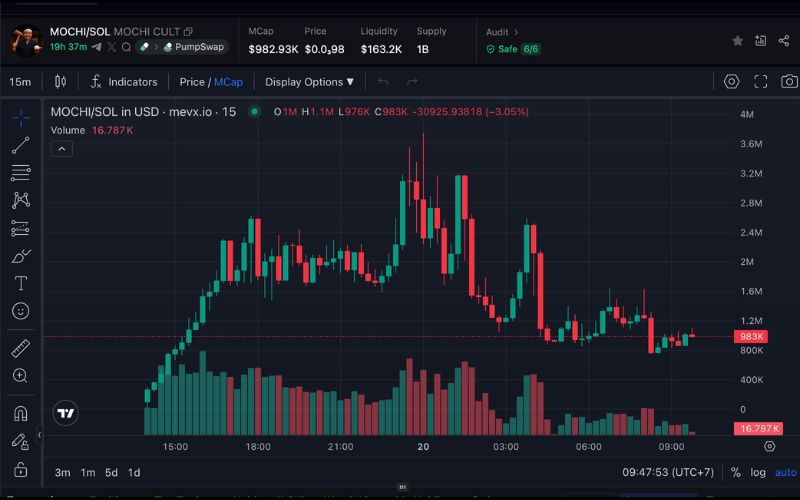Add MOCHI to favorites with star icon

737,41
